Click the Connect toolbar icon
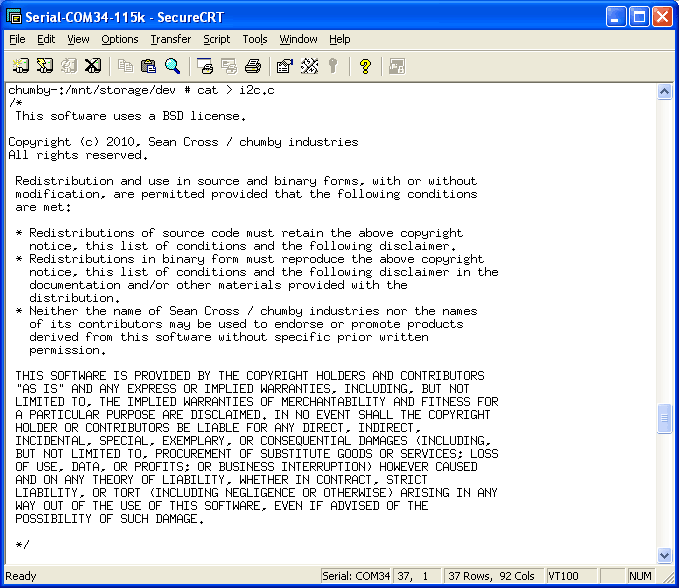The width and height of the screenshot is (679, 588). click(x=20, y=66)
